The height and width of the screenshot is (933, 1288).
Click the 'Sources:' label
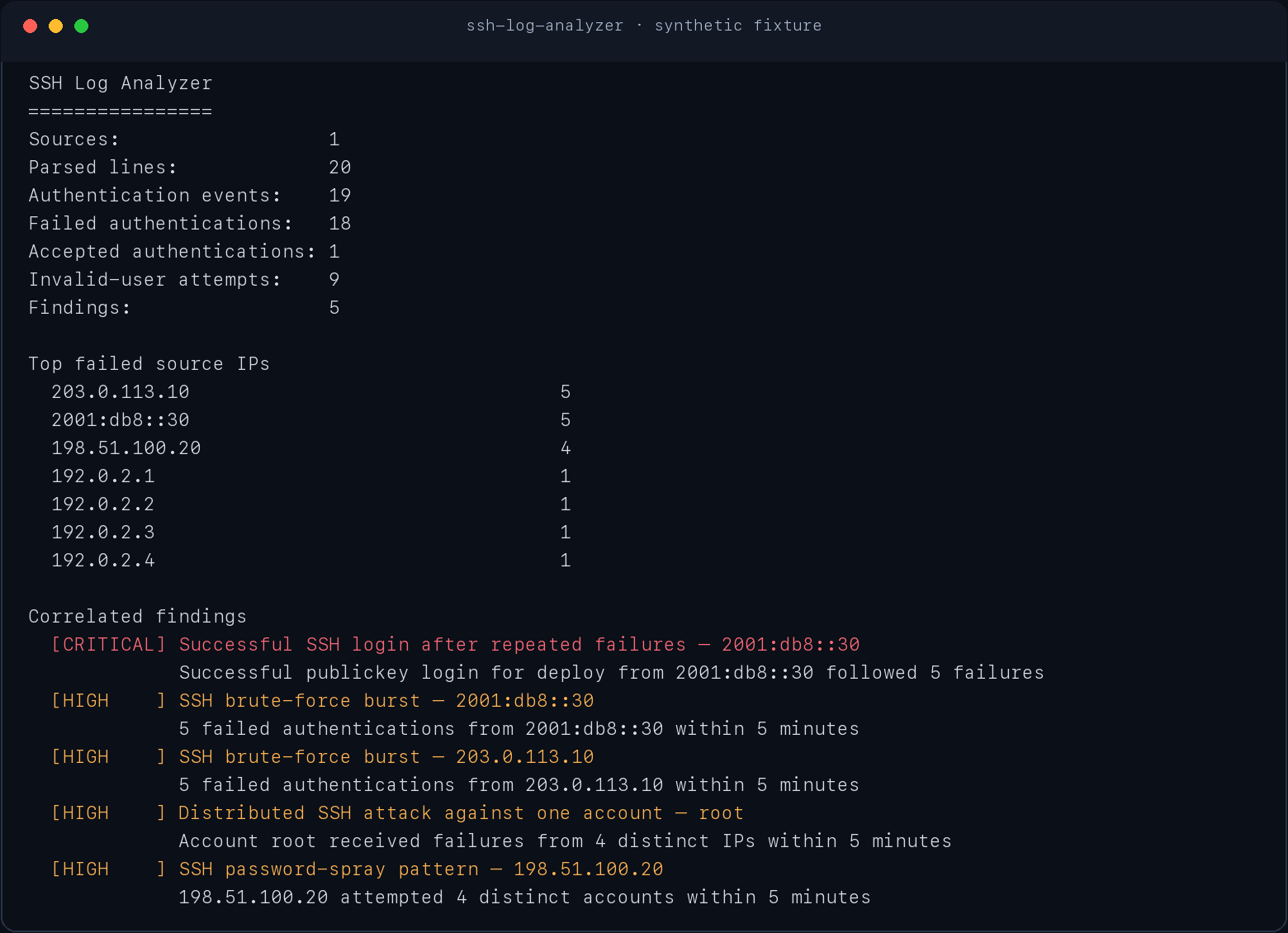click(x=74, y=140)
